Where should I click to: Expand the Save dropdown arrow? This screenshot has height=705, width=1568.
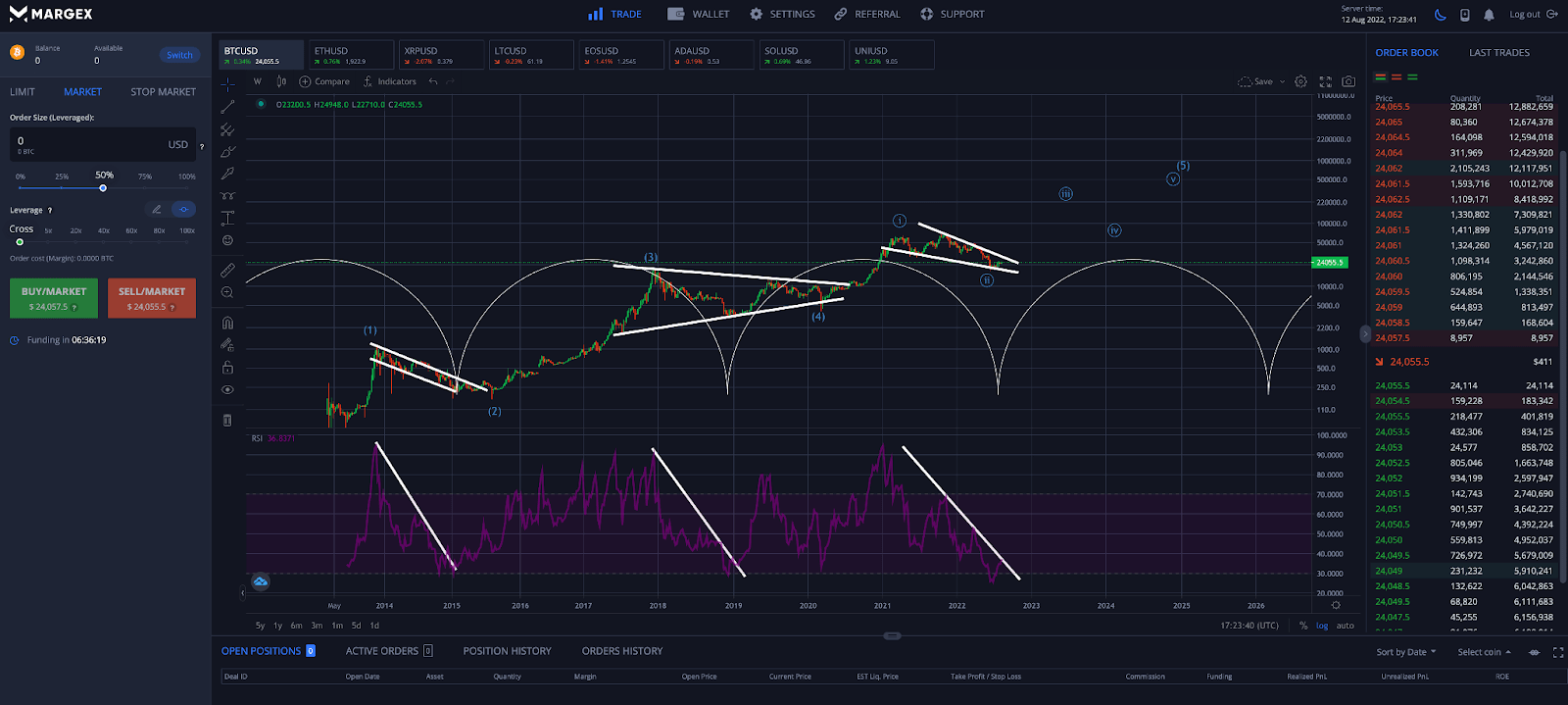(1282, 81)
